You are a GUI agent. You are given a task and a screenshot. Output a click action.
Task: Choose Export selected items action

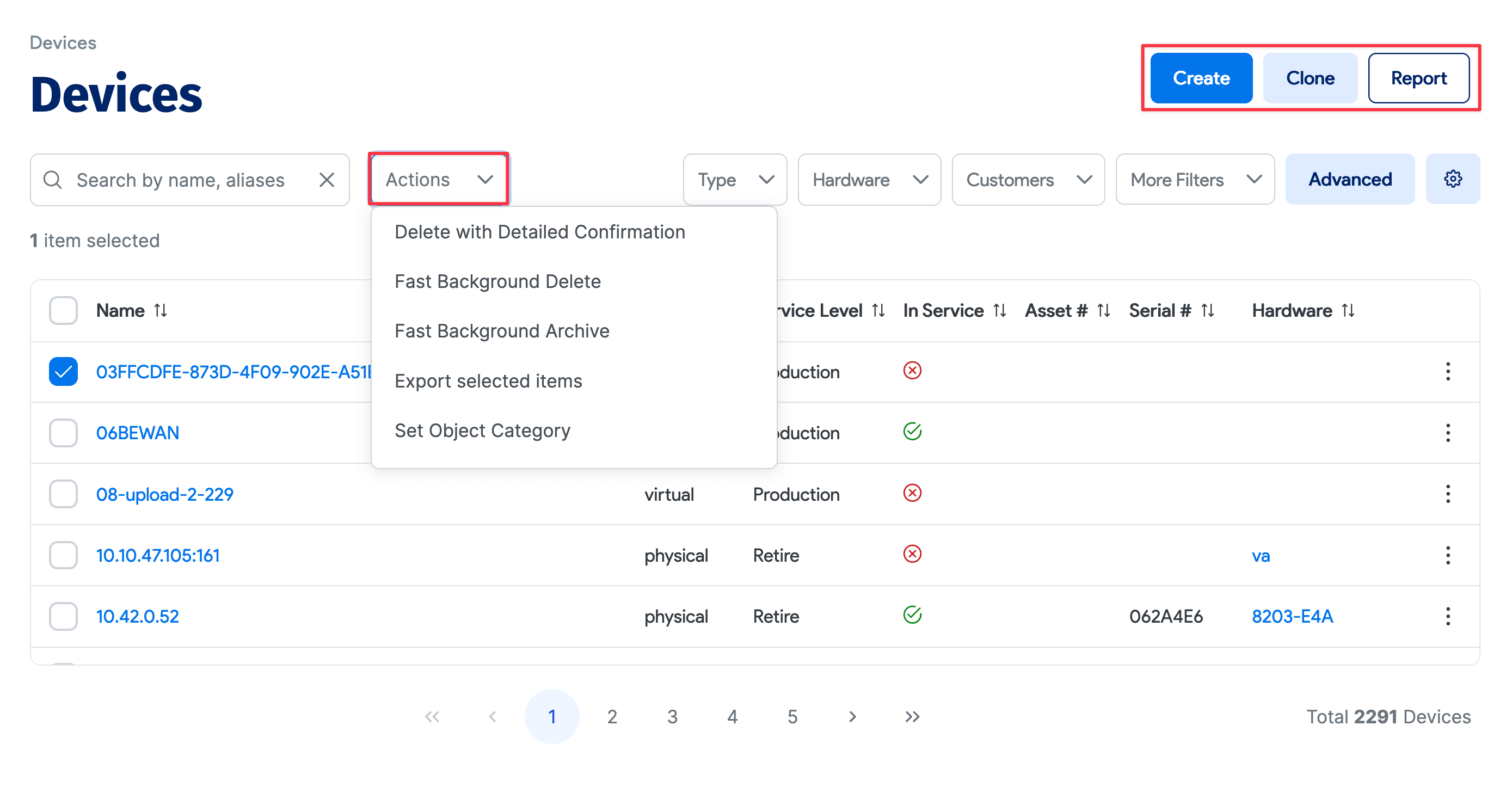pos(489,380)
